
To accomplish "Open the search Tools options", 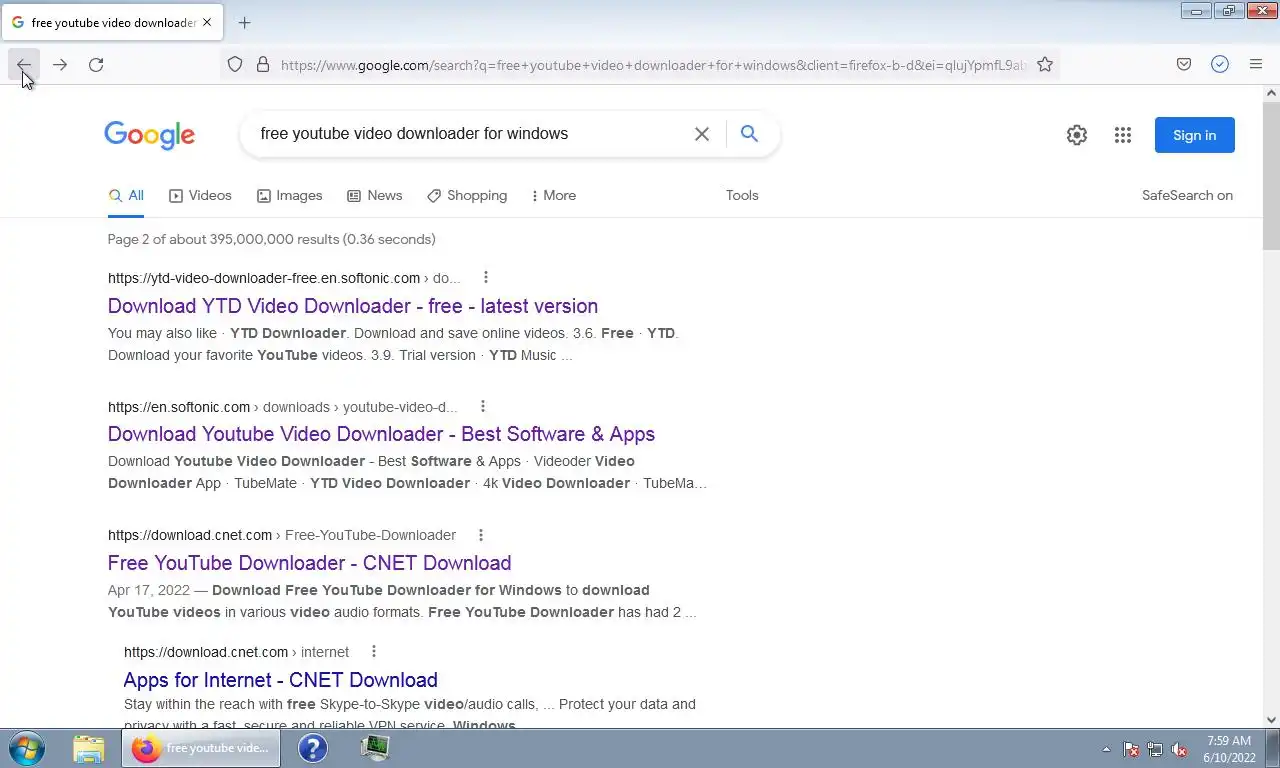I will point(742,196).
